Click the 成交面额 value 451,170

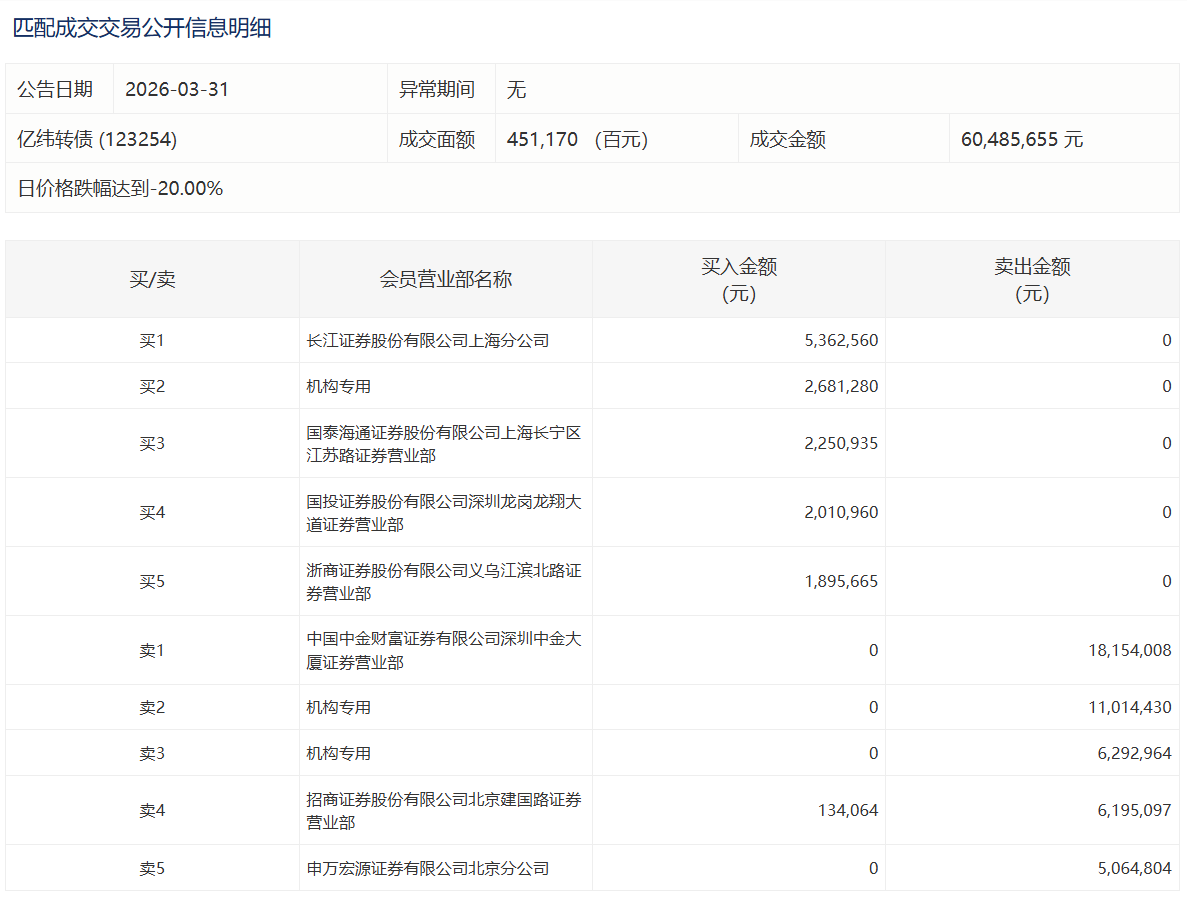(542, 139)
